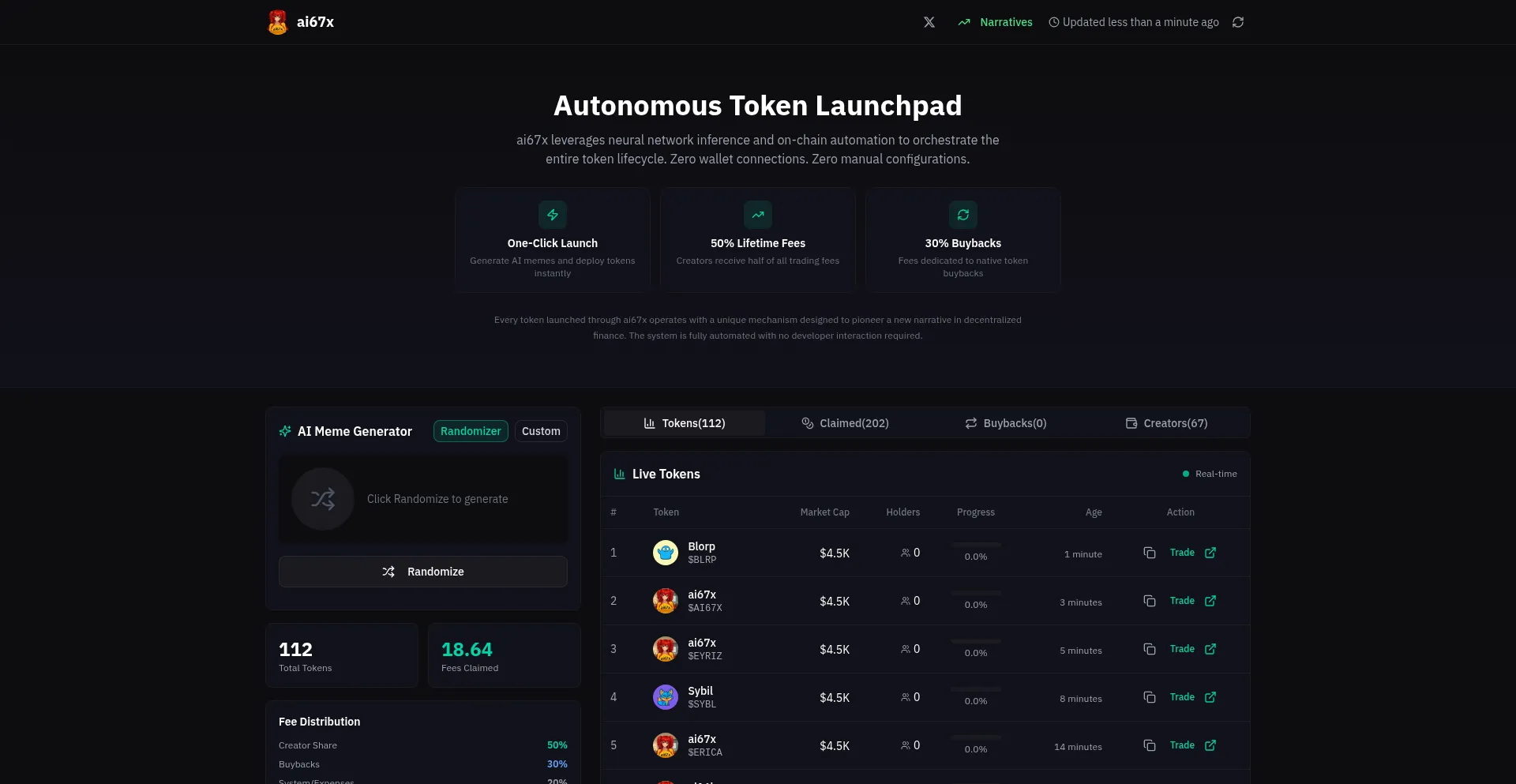Open the Buybacks(0) tab
Image resolution: width=1516 pixels, height=784 pixels.
point(1006,423)
